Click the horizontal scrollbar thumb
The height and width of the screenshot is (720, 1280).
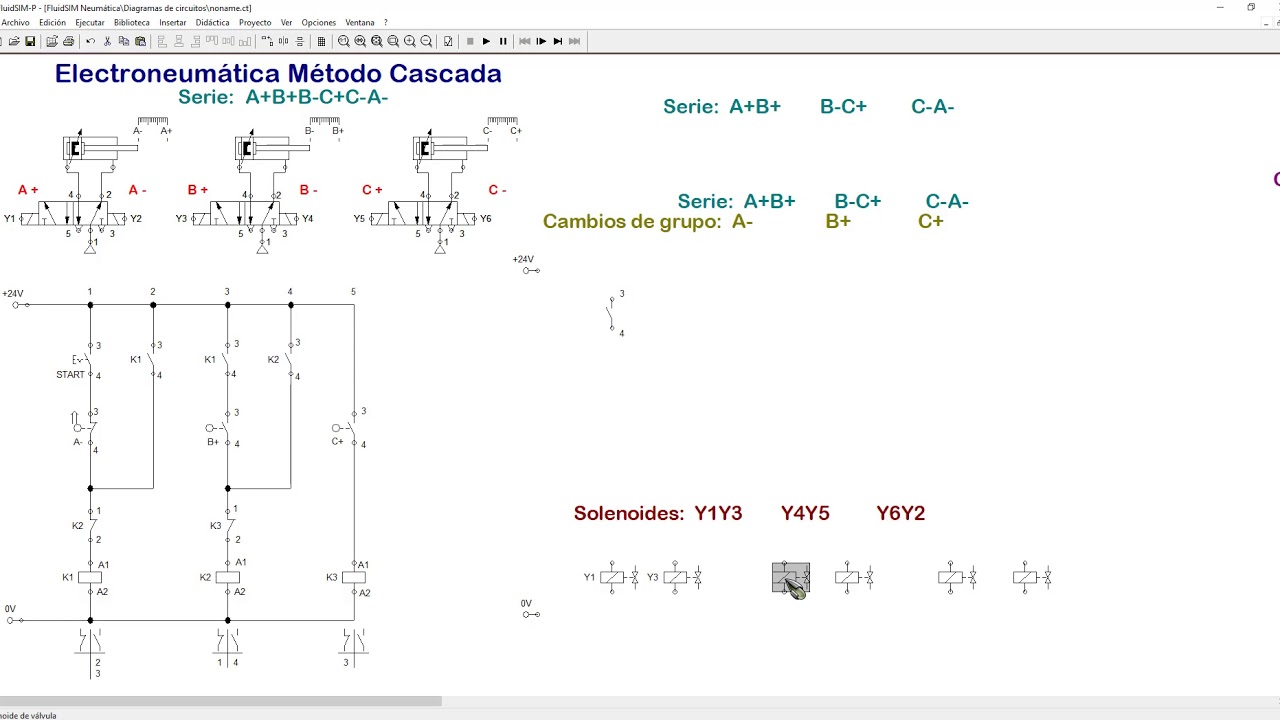[x=220, y=701]
